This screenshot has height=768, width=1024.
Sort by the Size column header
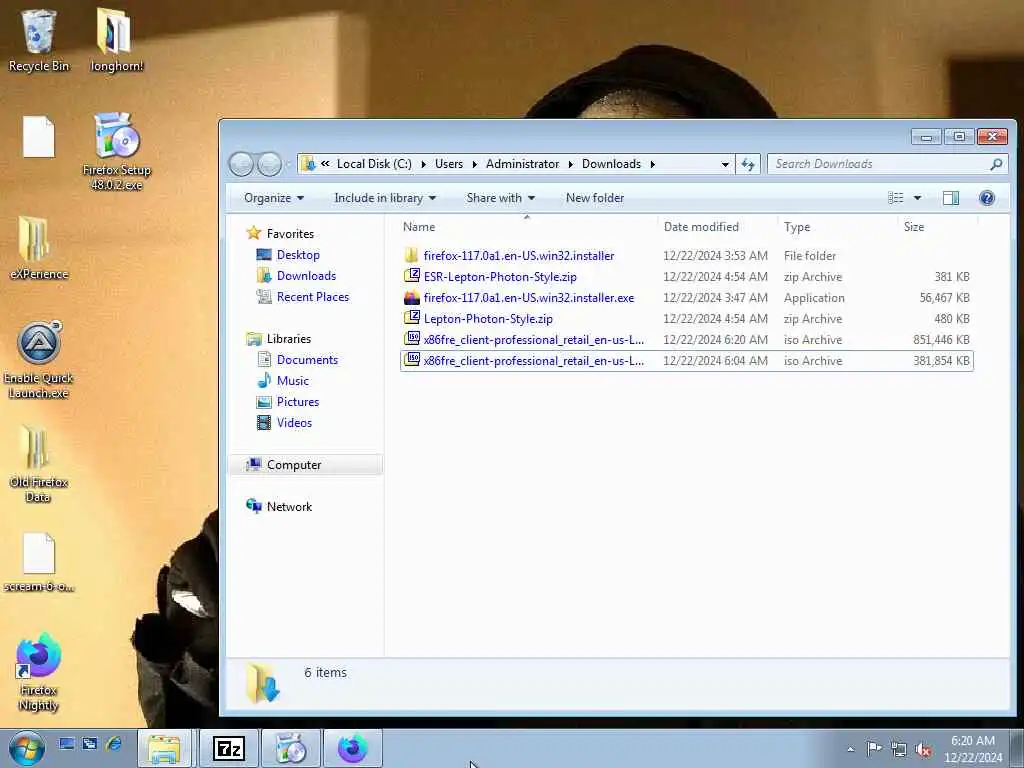(x=938, y=227)
